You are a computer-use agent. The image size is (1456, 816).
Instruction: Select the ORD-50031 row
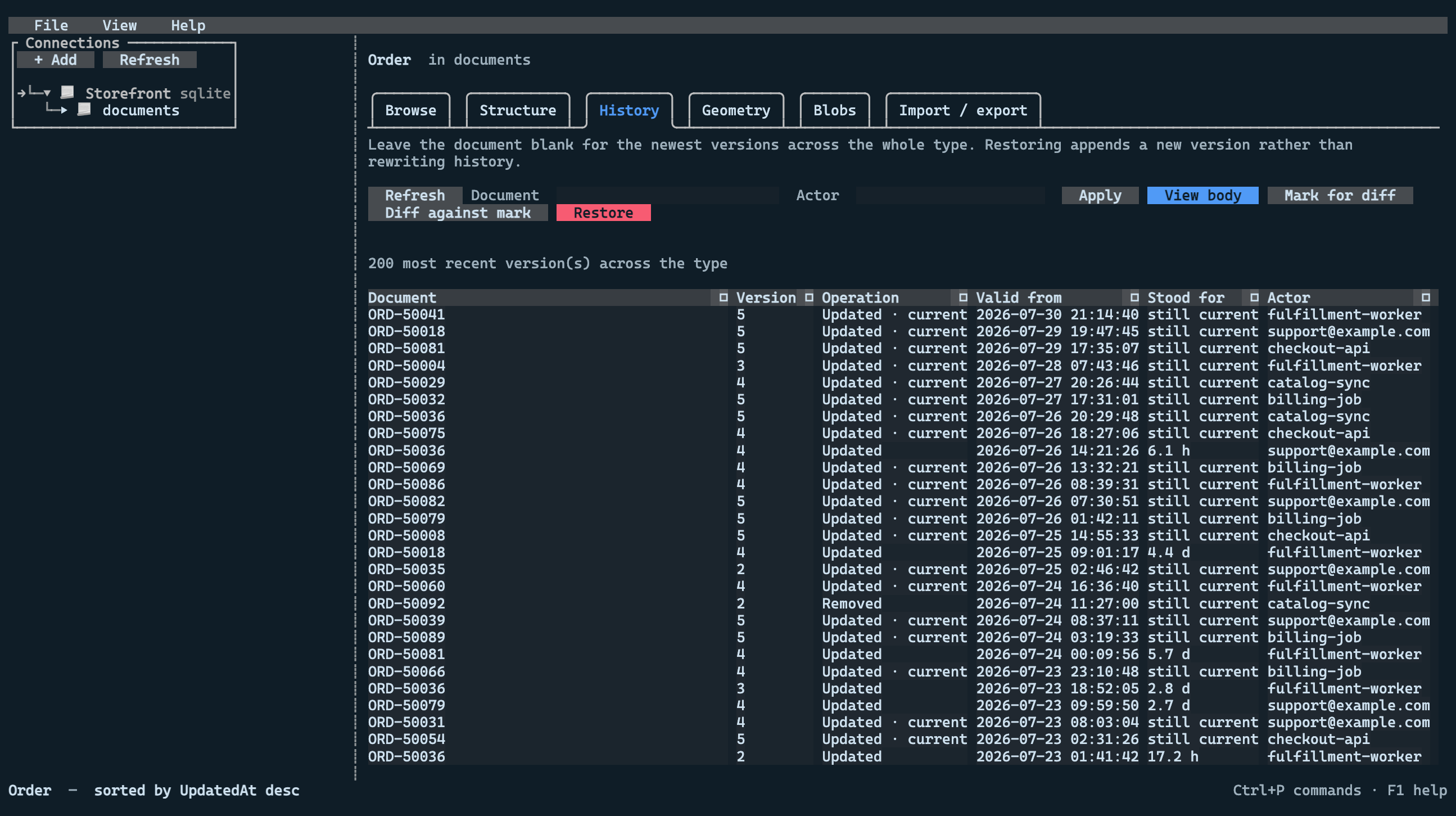point(903,723)
